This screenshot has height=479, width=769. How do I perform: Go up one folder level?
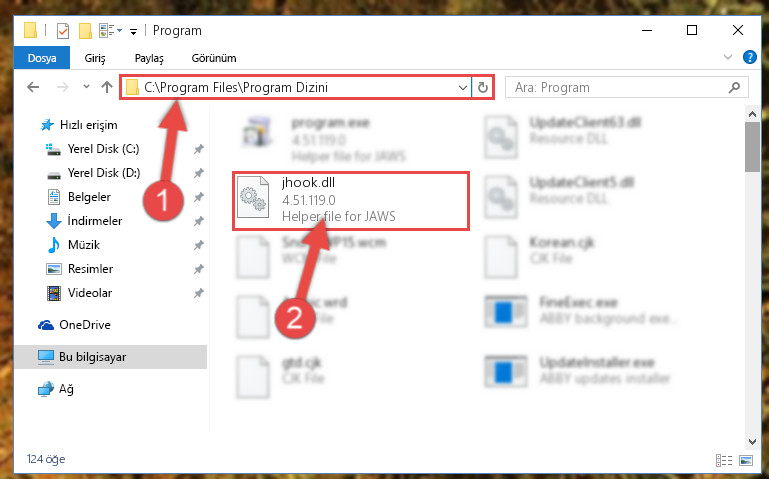coord(106,87)
